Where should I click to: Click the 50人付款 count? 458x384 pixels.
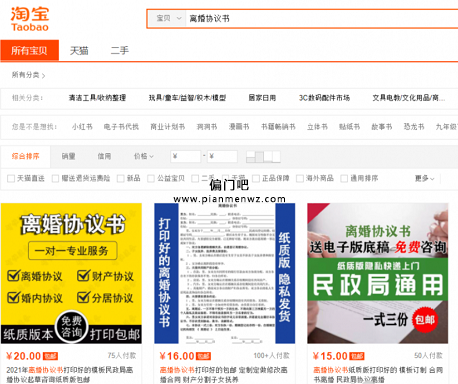pos(428,356)
